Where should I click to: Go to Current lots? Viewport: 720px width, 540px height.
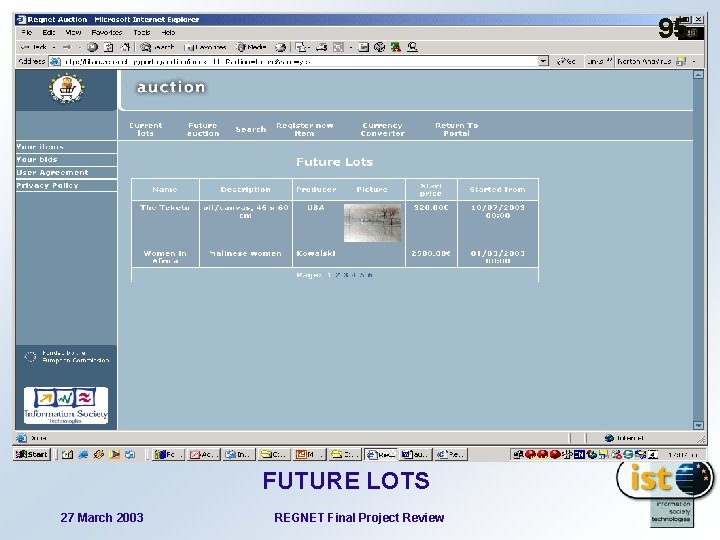146,129
